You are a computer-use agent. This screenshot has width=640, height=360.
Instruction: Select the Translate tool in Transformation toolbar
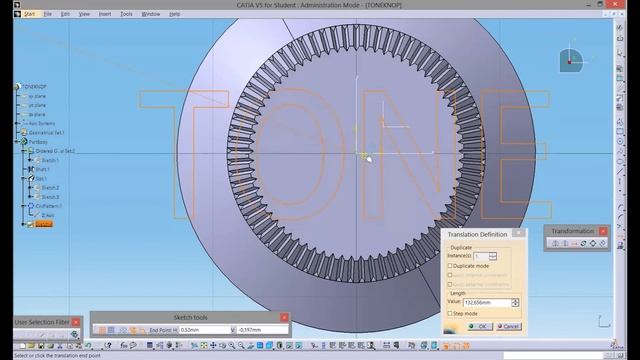(574, 243)
